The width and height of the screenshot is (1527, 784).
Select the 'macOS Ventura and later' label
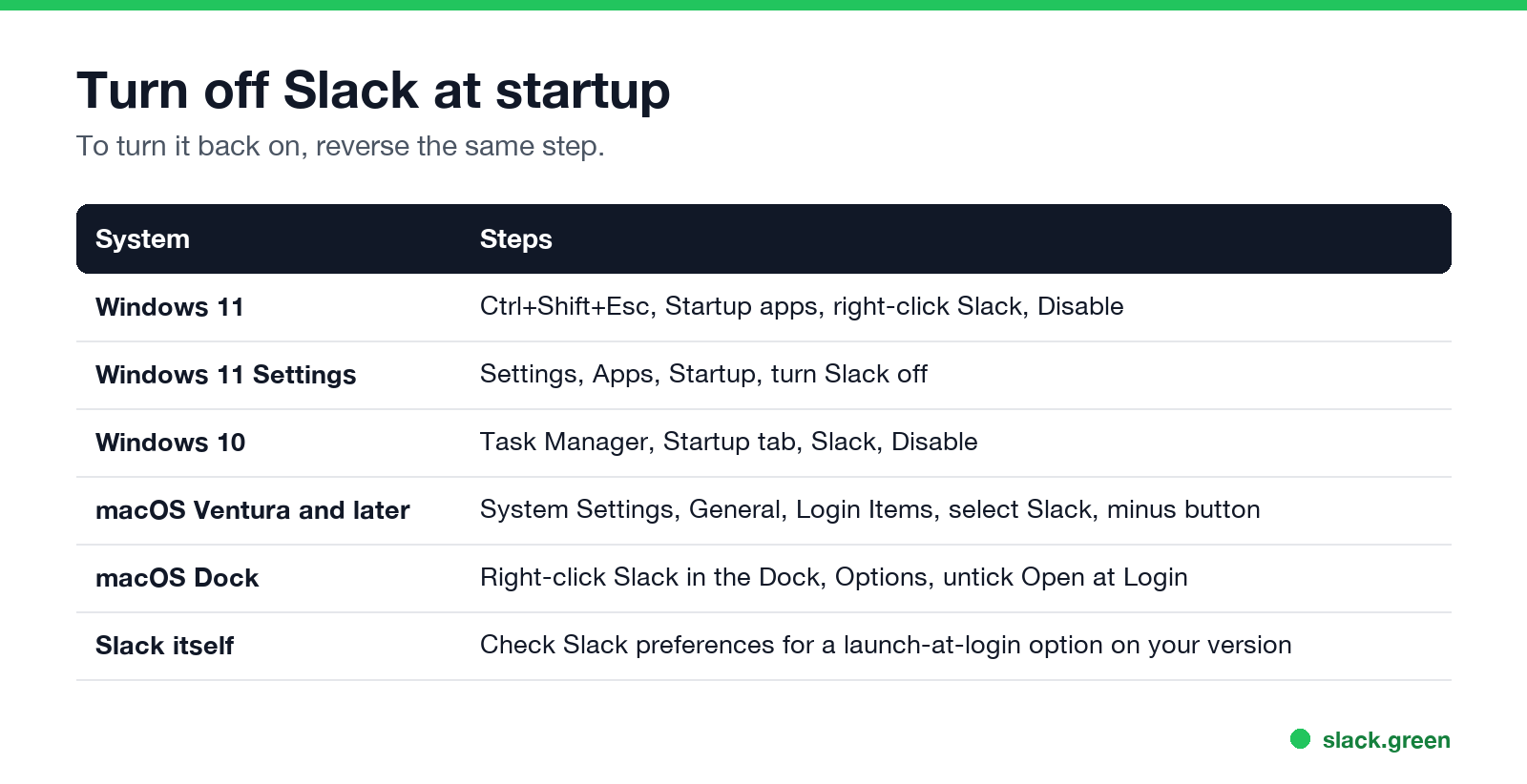pos(252,510)
